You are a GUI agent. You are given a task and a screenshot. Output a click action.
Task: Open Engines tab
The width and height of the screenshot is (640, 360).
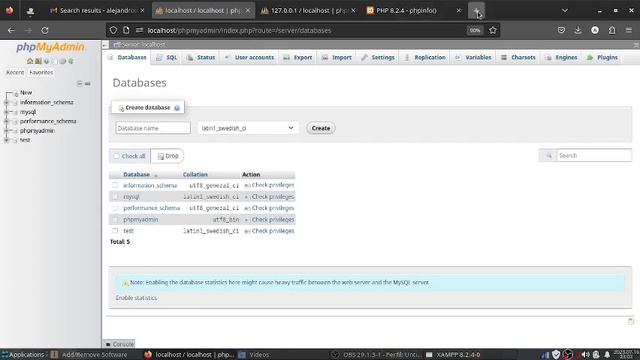pyautogui.click(x=562, y=58)
